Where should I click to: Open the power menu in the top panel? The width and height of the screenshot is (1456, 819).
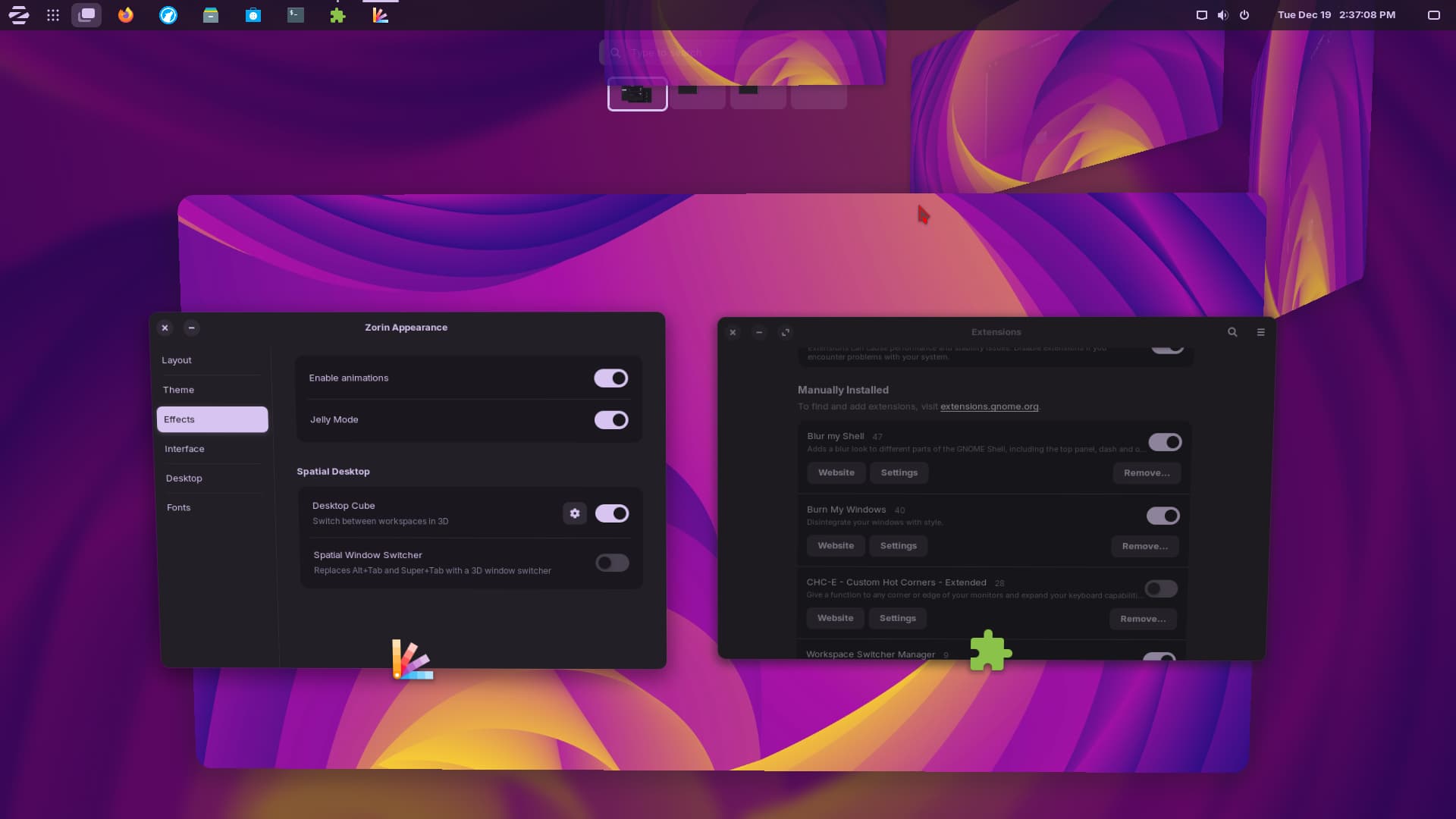point(1244,15)
